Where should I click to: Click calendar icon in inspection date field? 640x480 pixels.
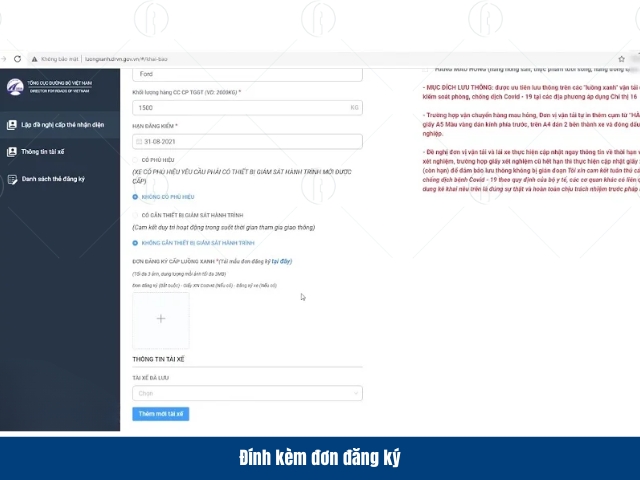[139, 142]
